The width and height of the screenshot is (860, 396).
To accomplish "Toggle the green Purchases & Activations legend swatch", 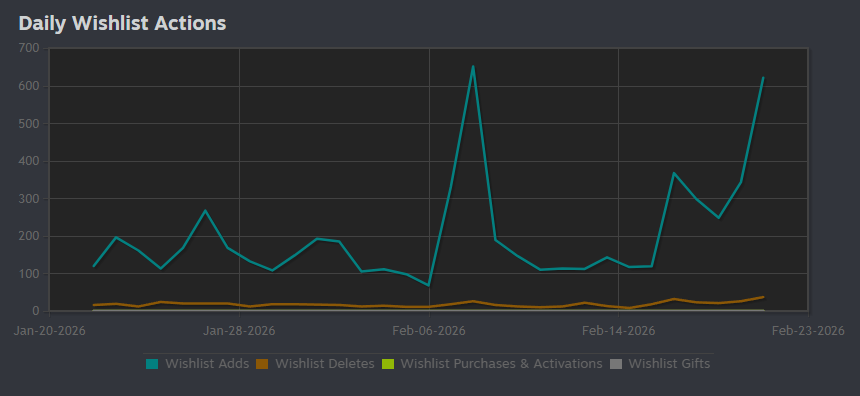I will tap(388, 364).
